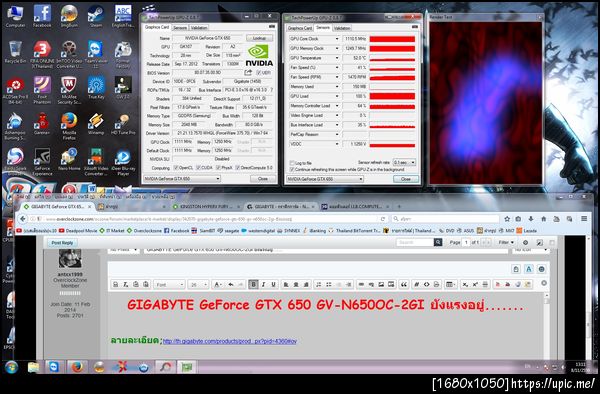This screenshot has height=394, width=600.
Task: Switch to the GIGABYTE browser tab with Thai title
Action: pyautogui.click(x=282, y=206)
